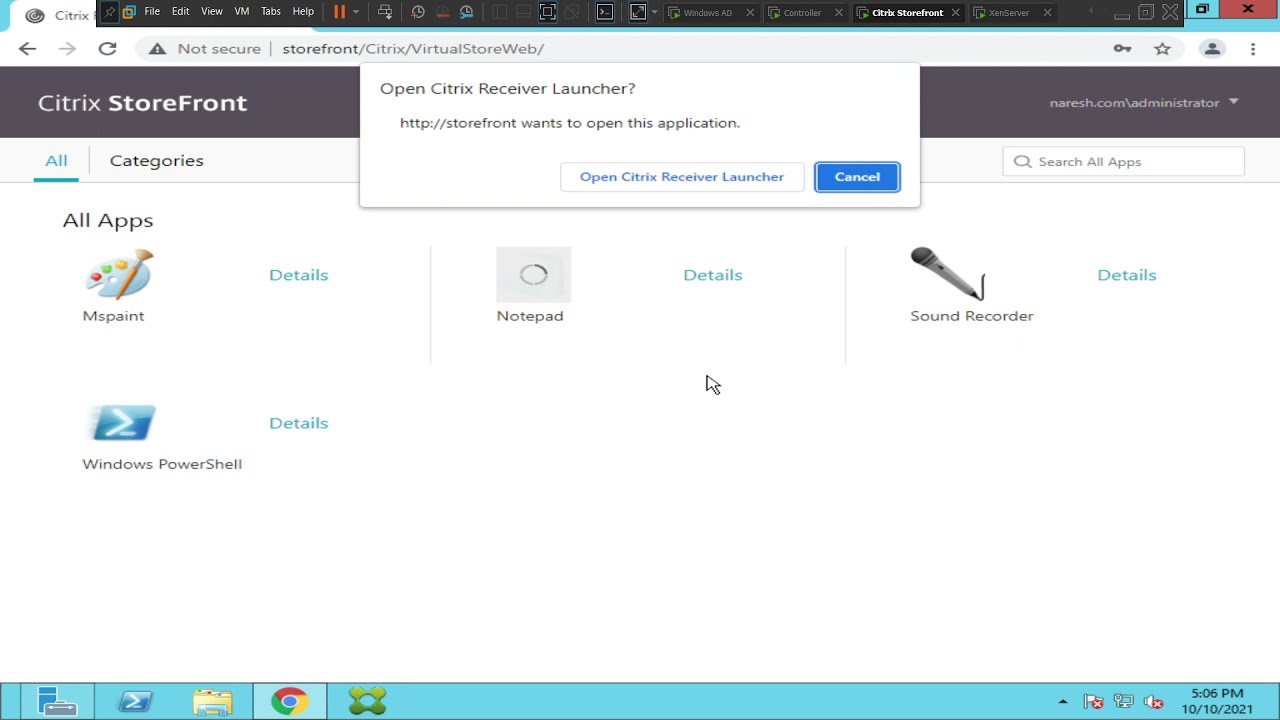Click the Notepad app label
The height and width of the screenshot is (720, 1280).
point(530,316)
